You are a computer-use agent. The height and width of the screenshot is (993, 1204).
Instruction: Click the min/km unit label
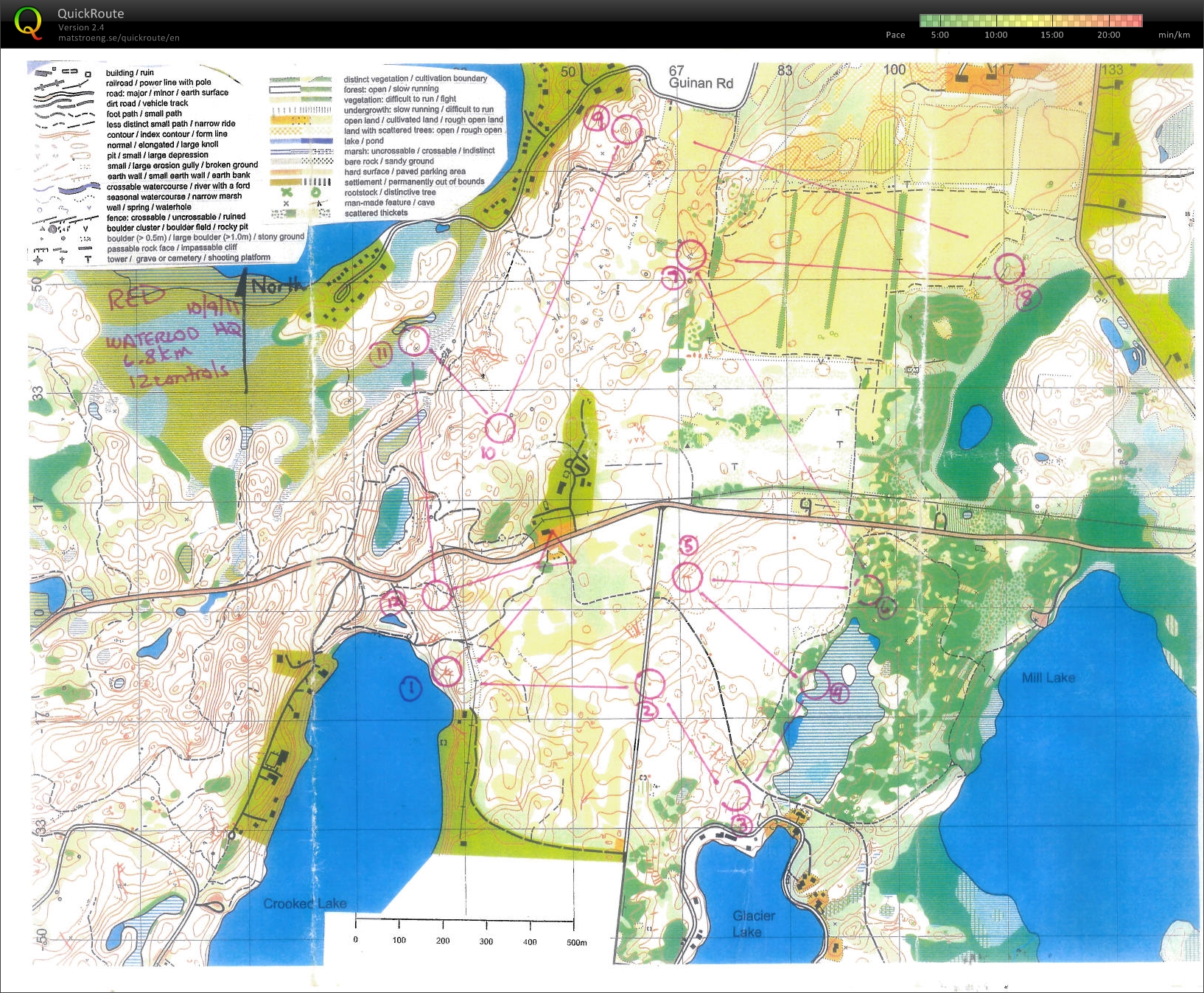(1173, 35)
